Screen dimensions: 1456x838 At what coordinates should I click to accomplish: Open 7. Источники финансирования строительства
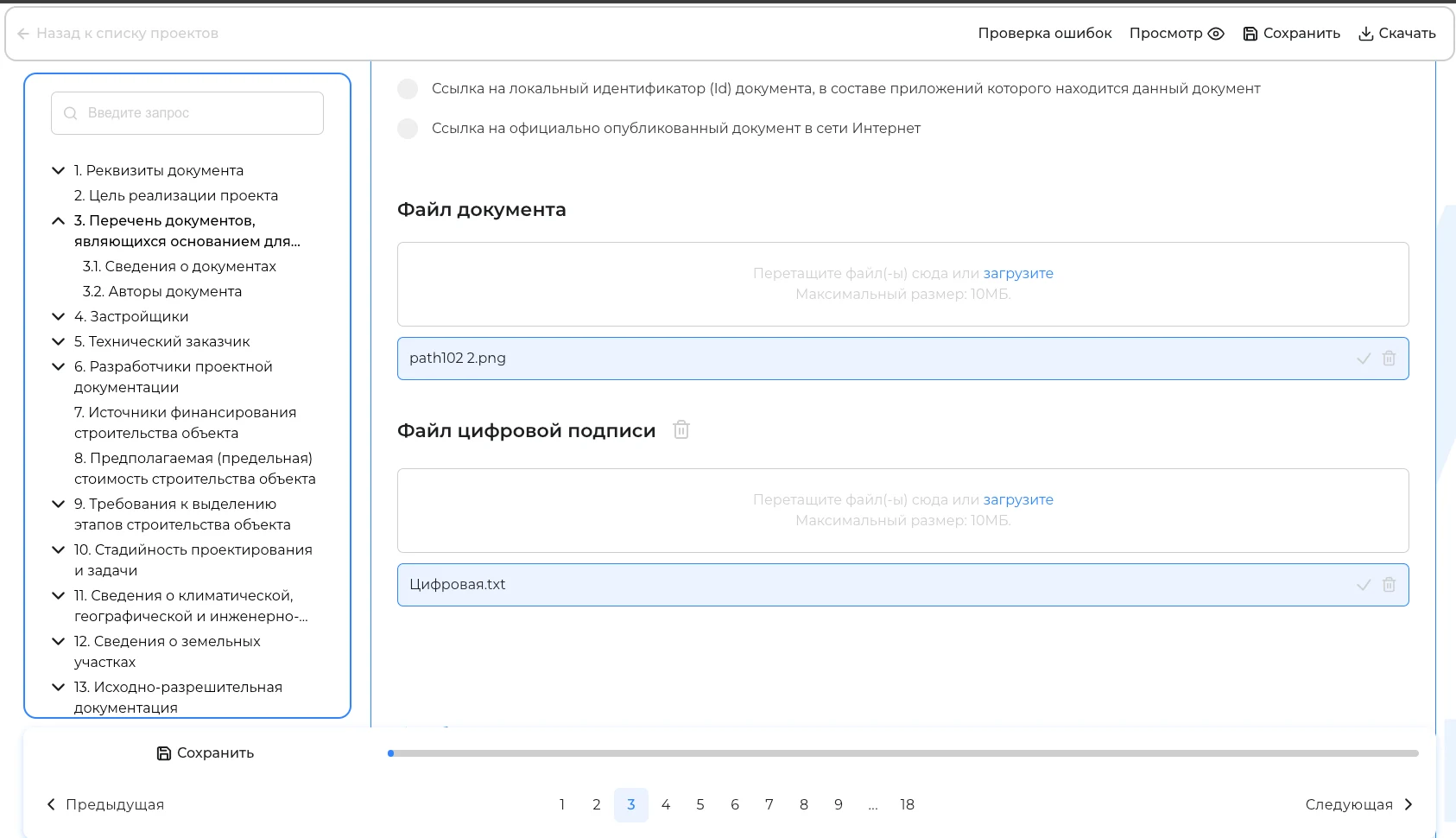pos(185,423)
